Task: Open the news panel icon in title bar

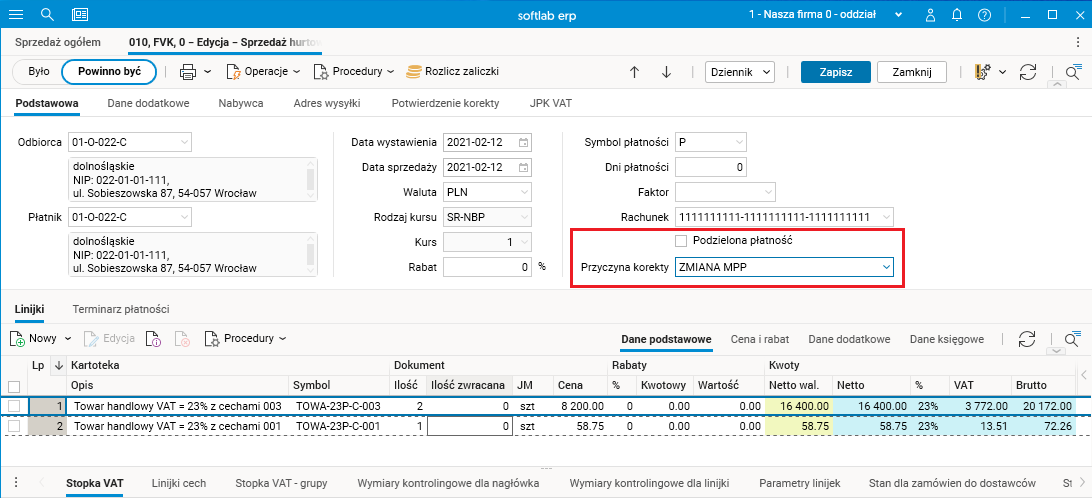Action: [80, 15]
